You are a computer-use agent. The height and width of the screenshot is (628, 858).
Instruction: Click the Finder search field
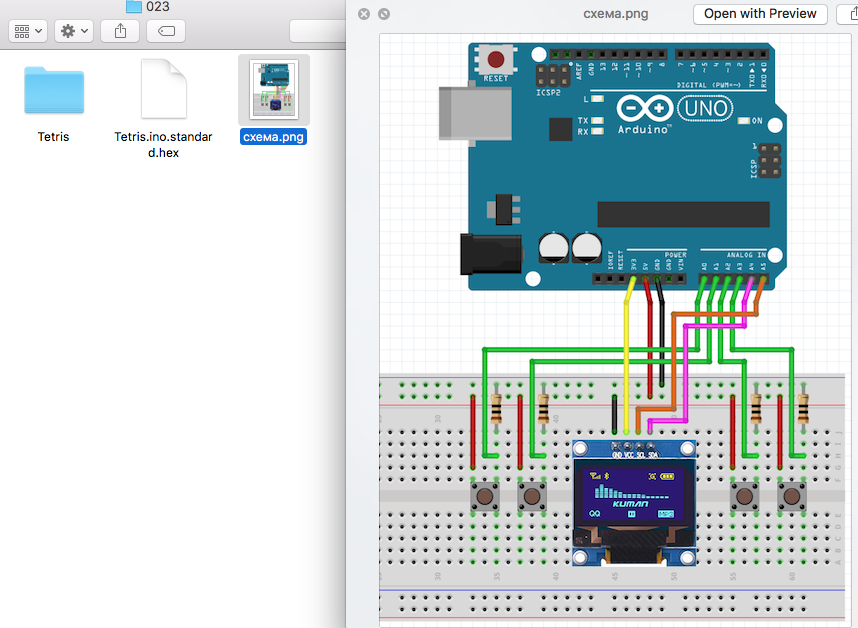[x=316, y=31]
